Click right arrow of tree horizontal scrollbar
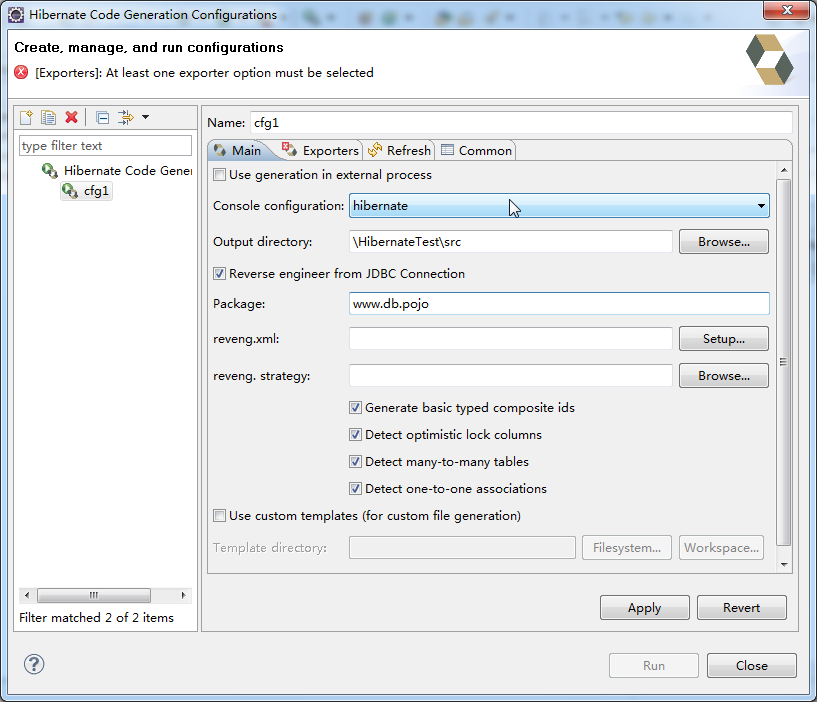This screenshot has width=817, height=702. 183,595
